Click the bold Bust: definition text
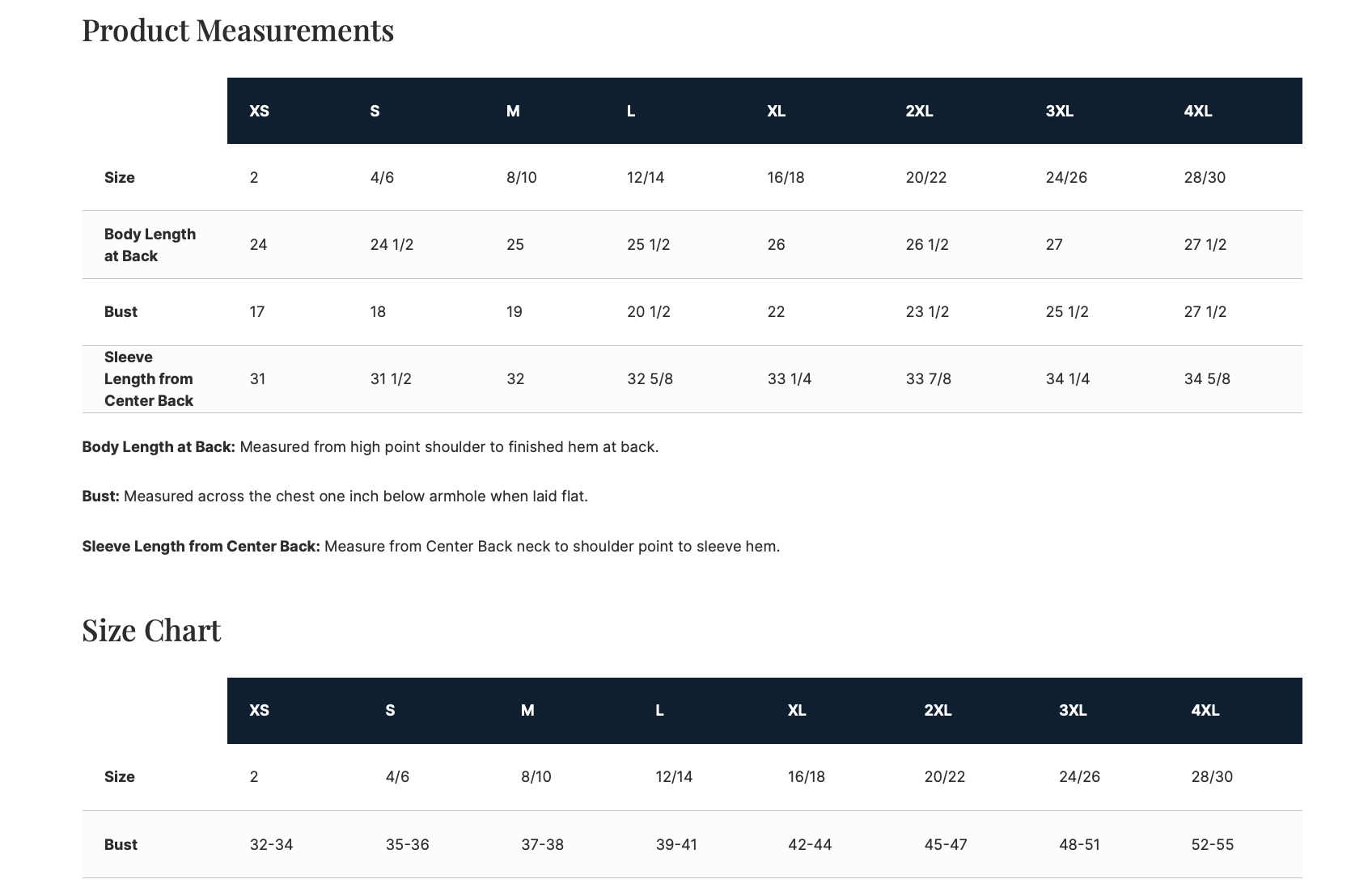 tap(100, 496)
